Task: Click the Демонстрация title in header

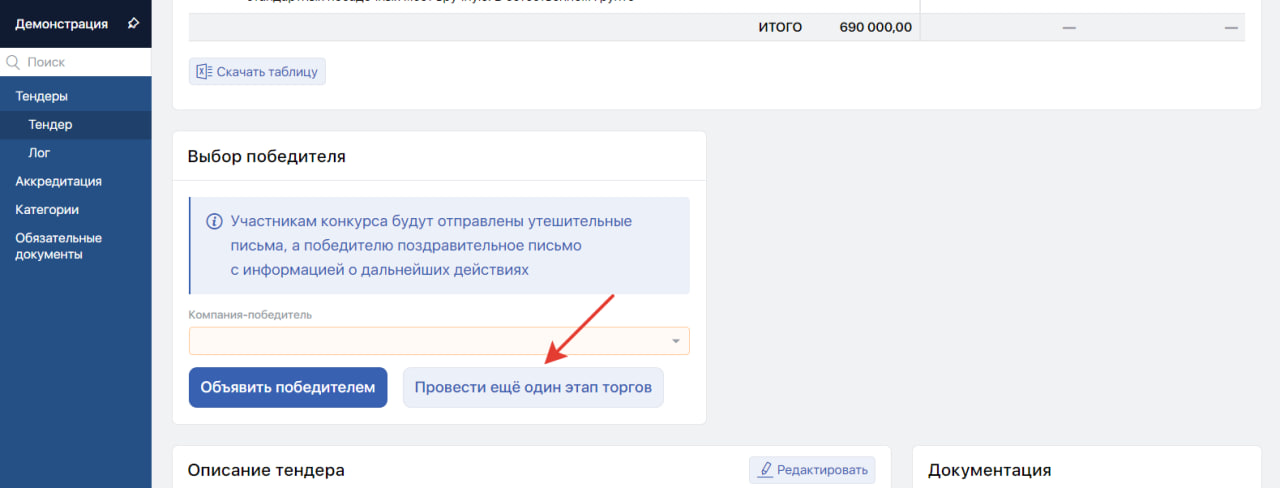Action: [x=61, y=23]
